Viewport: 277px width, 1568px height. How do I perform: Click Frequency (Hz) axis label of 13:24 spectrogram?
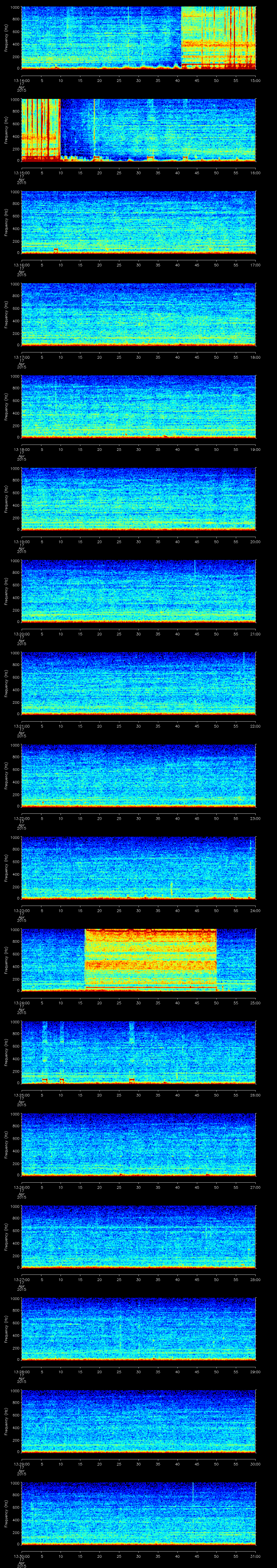[x=6, y=960]
